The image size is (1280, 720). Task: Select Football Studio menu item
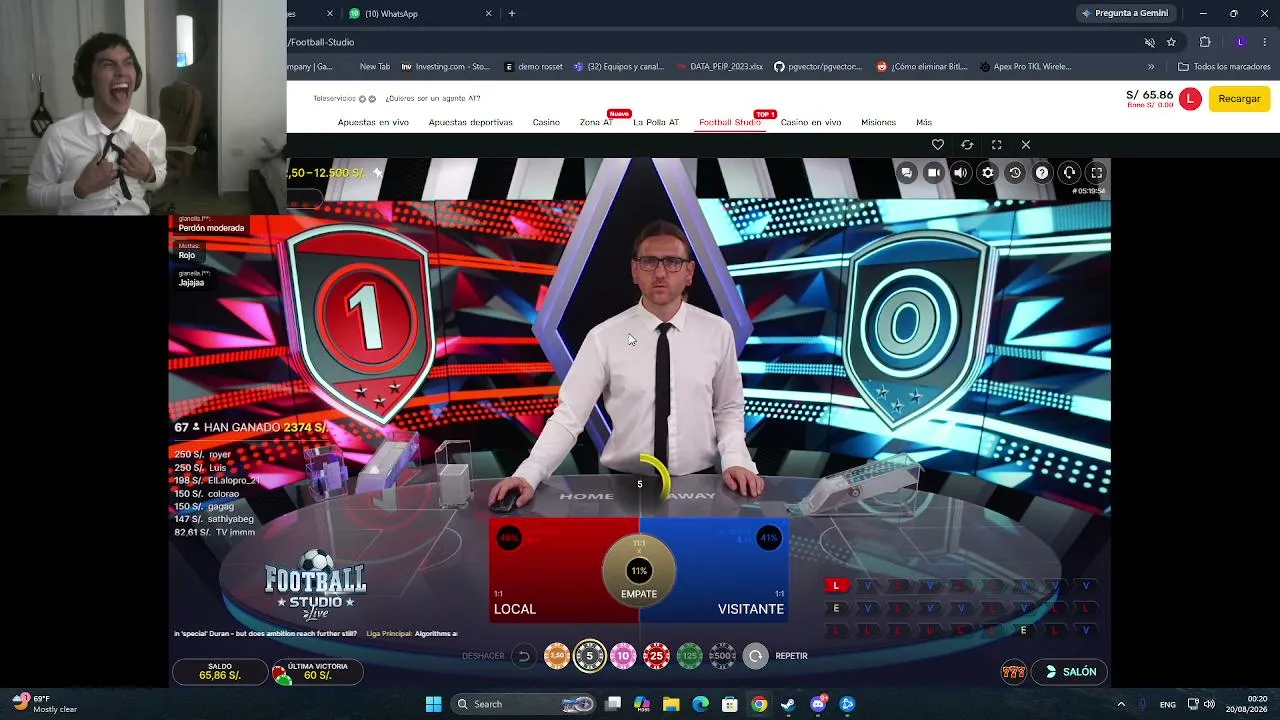pos(730,122)
